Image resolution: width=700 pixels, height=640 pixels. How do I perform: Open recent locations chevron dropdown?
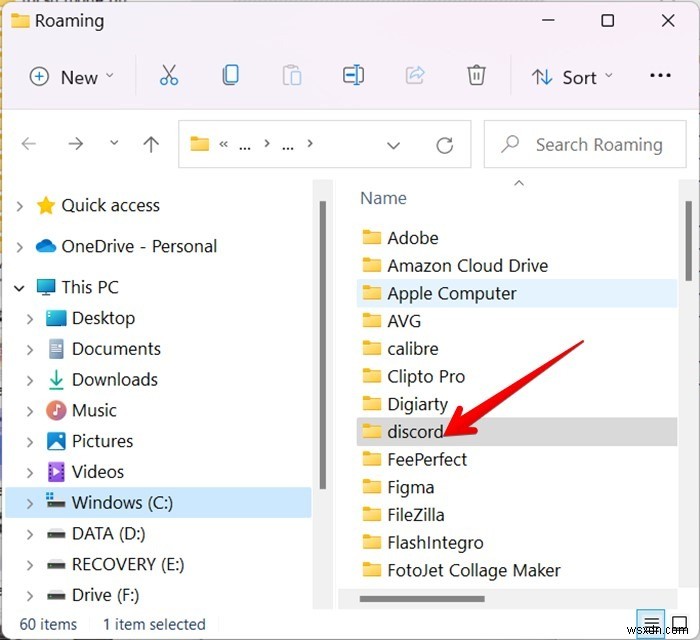coord(114,143)
